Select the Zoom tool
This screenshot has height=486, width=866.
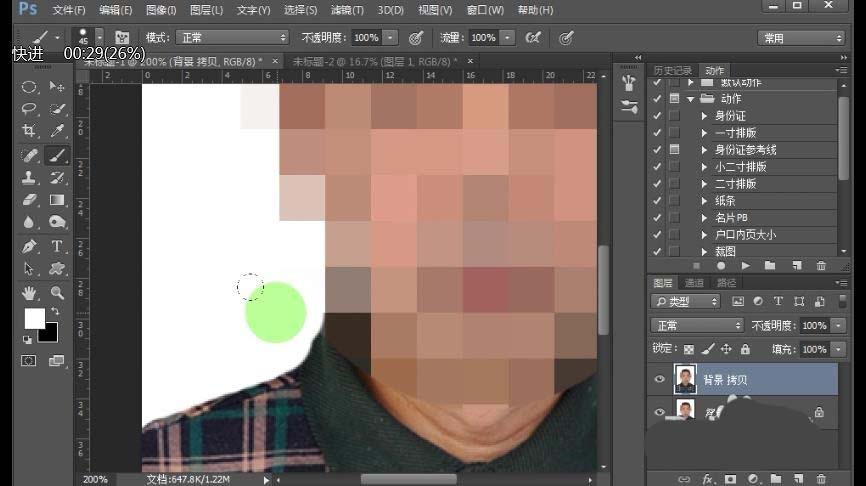click(x=56, y=293)
